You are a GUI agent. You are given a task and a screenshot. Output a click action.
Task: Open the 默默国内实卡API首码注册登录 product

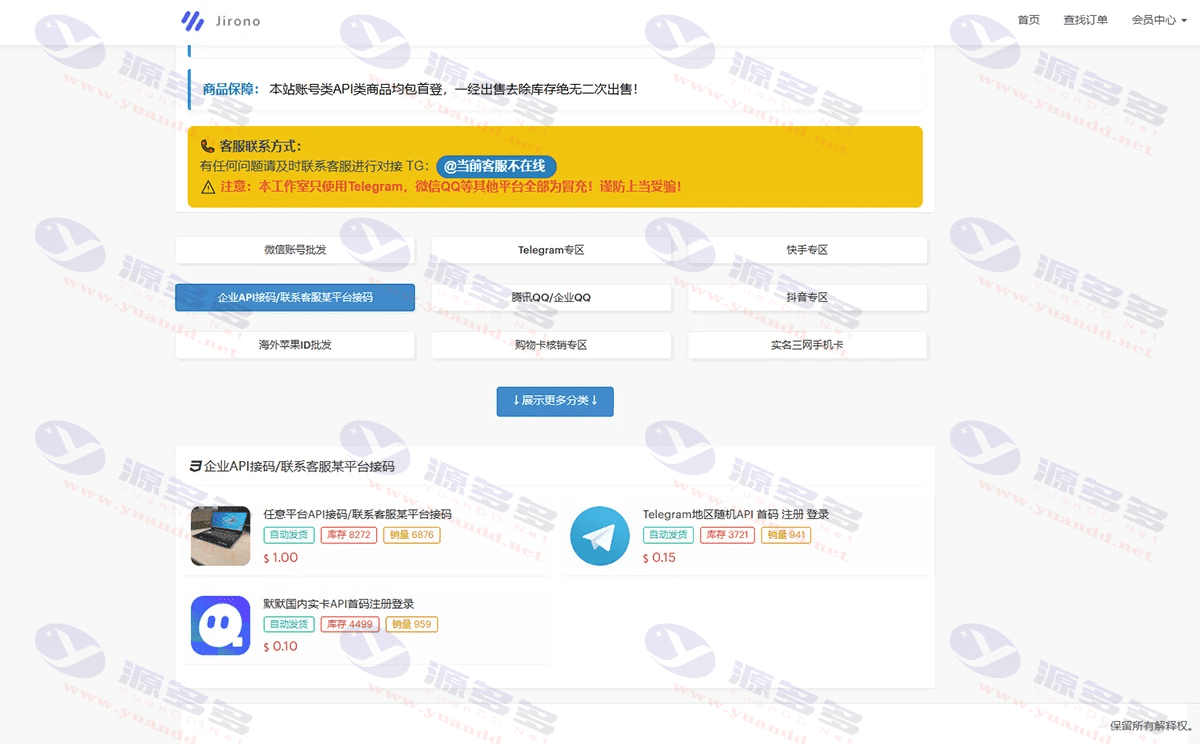(338, 603)
